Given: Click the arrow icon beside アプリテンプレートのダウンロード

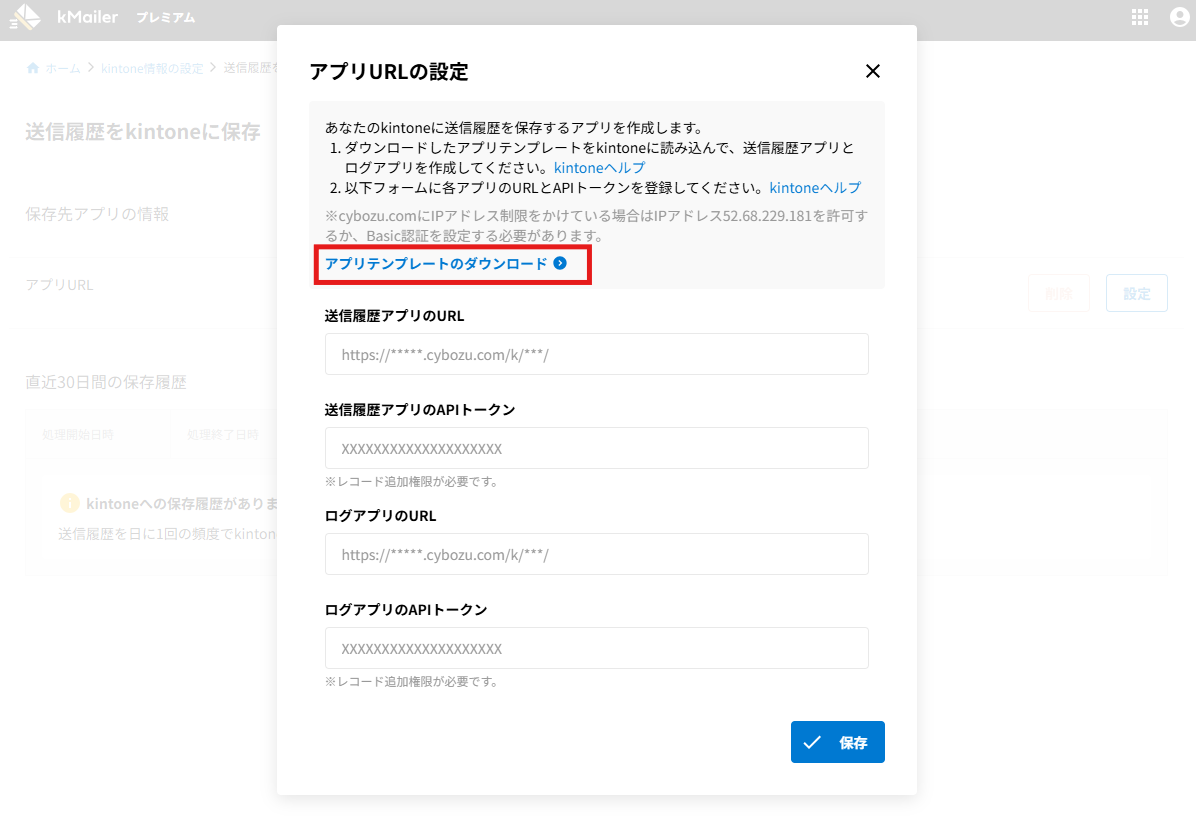Looking at the screenshot, I should point(560,263).
